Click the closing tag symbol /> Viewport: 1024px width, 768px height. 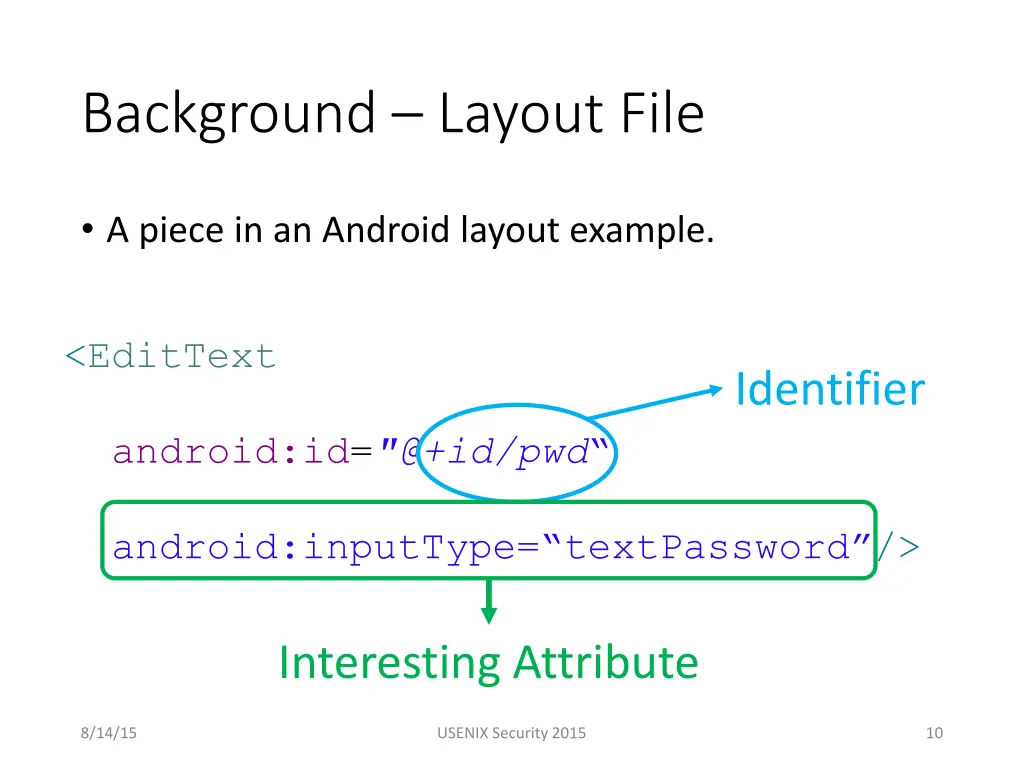[897, 547]
